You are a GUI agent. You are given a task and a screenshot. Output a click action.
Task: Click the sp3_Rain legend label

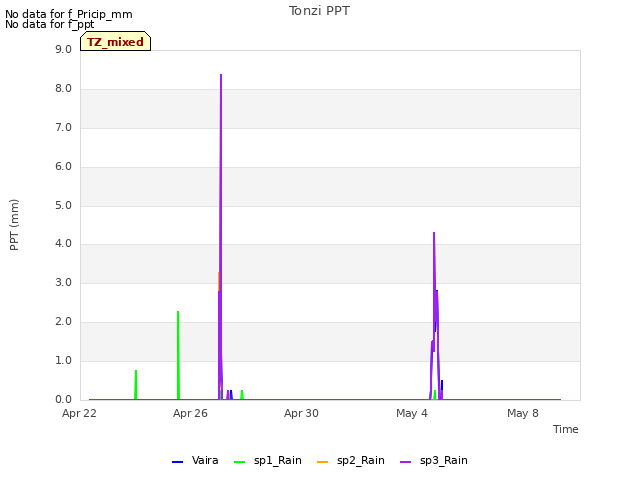pyautogui.click(x=444, y=460)
